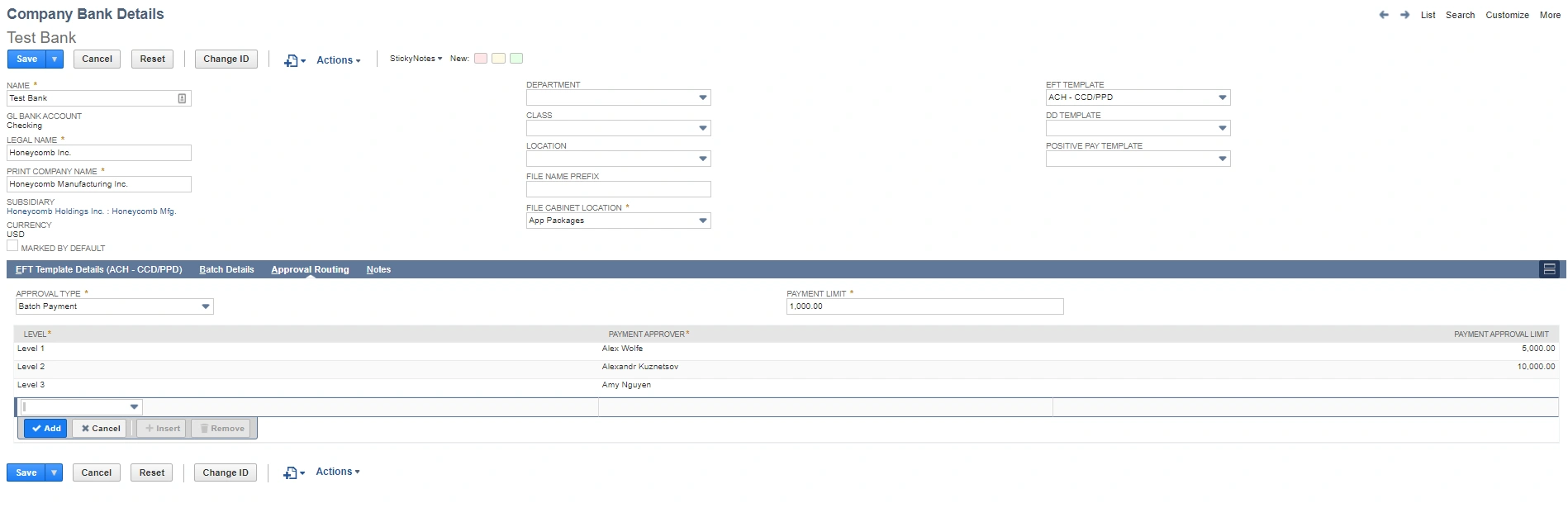Screen dimensions: 1568x508
Task: Create a new pink sticky note
Action: (480, 59)
